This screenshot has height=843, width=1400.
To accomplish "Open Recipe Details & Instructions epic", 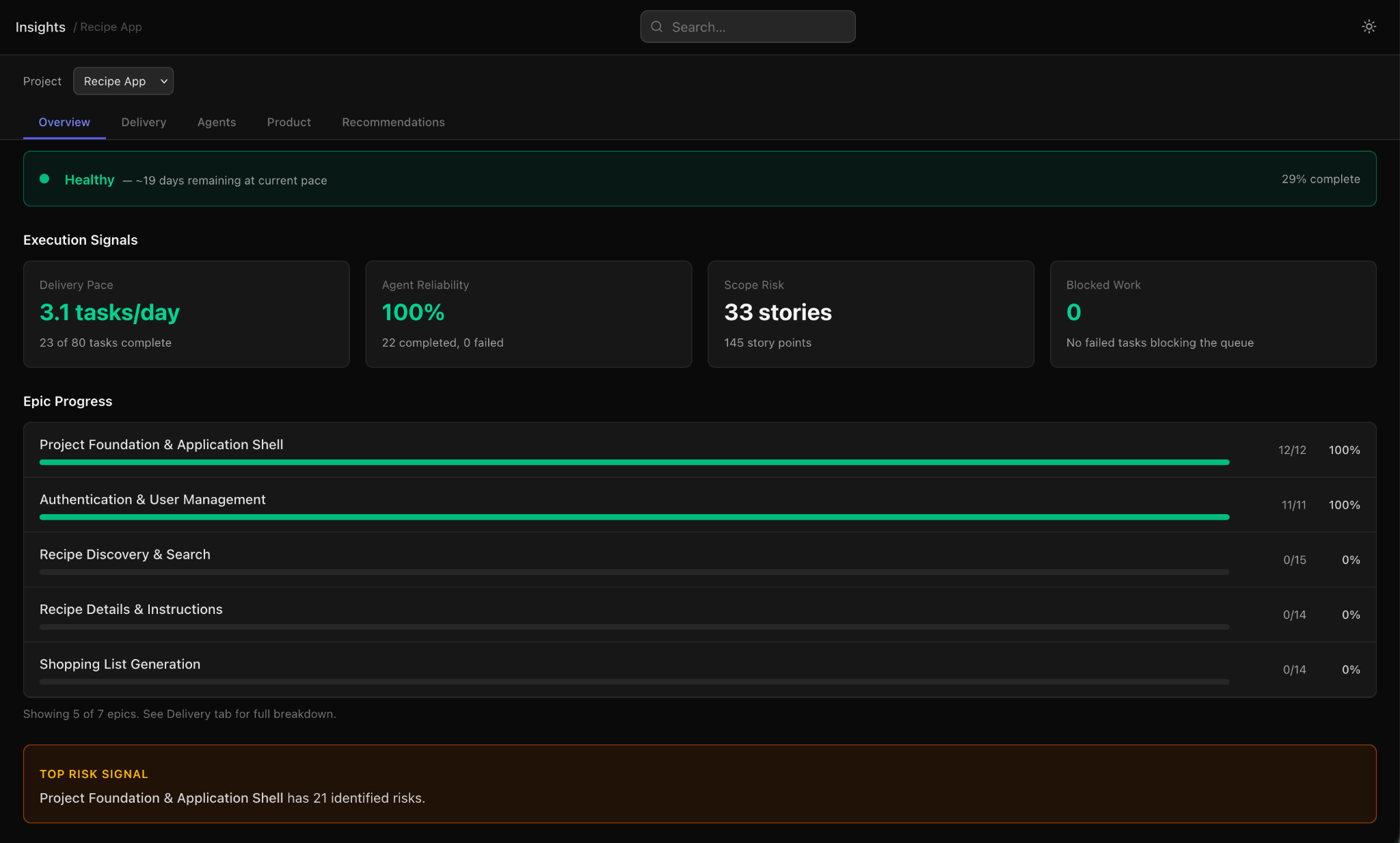I will (700, 614).
